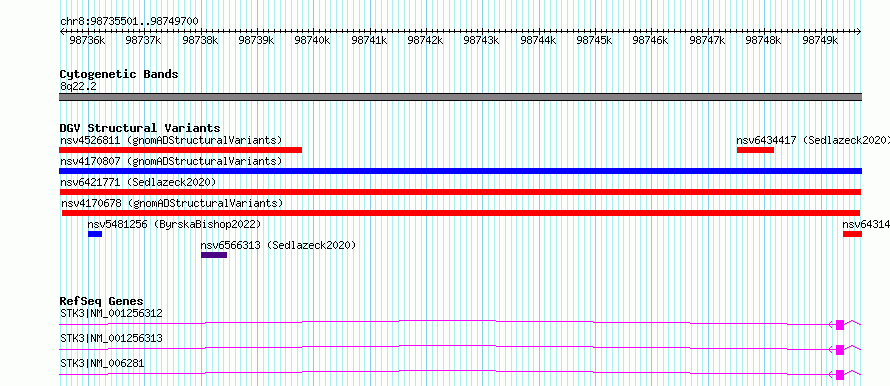Click the nsv6434417 Sedlazeck2020 label
890x386 pixels.
(813, 140)
